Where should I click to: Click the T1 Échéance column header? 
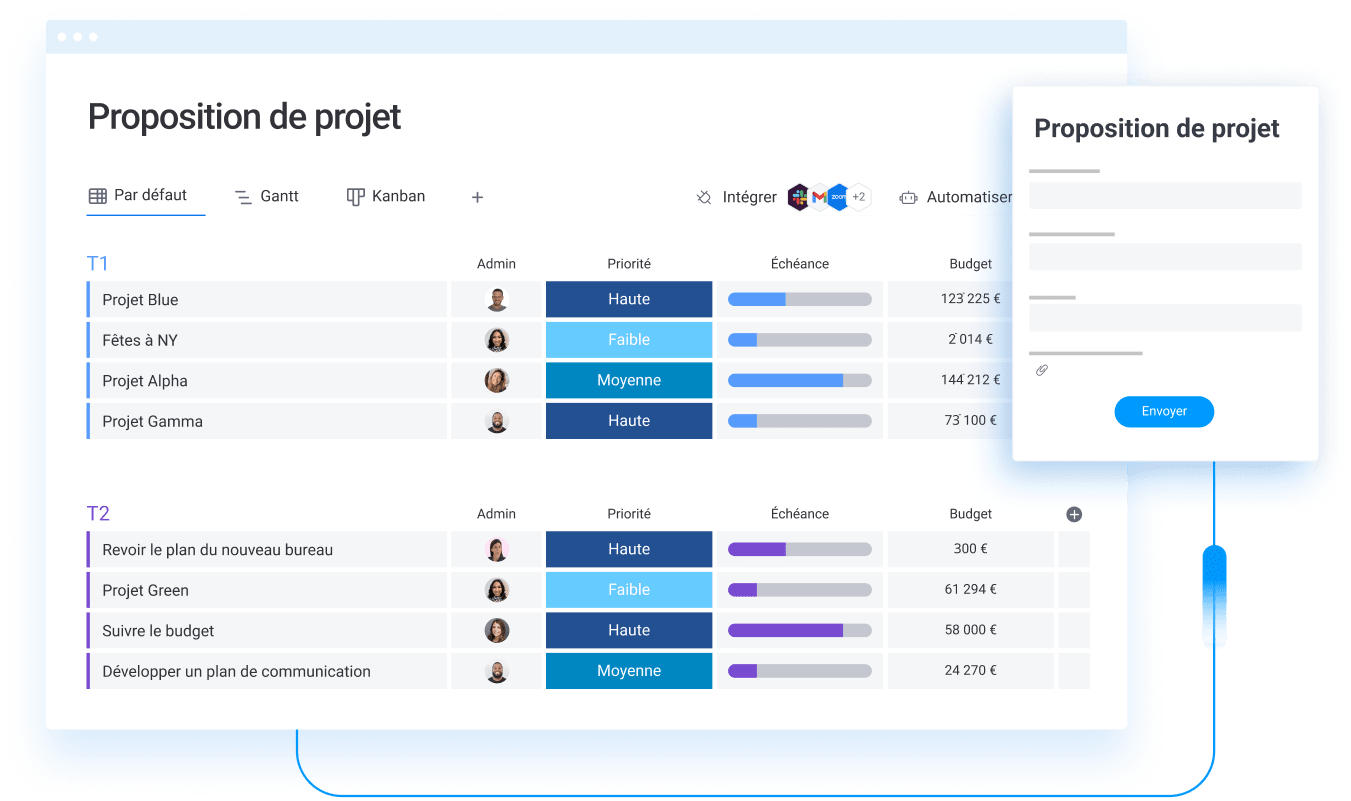coord(800,264)
